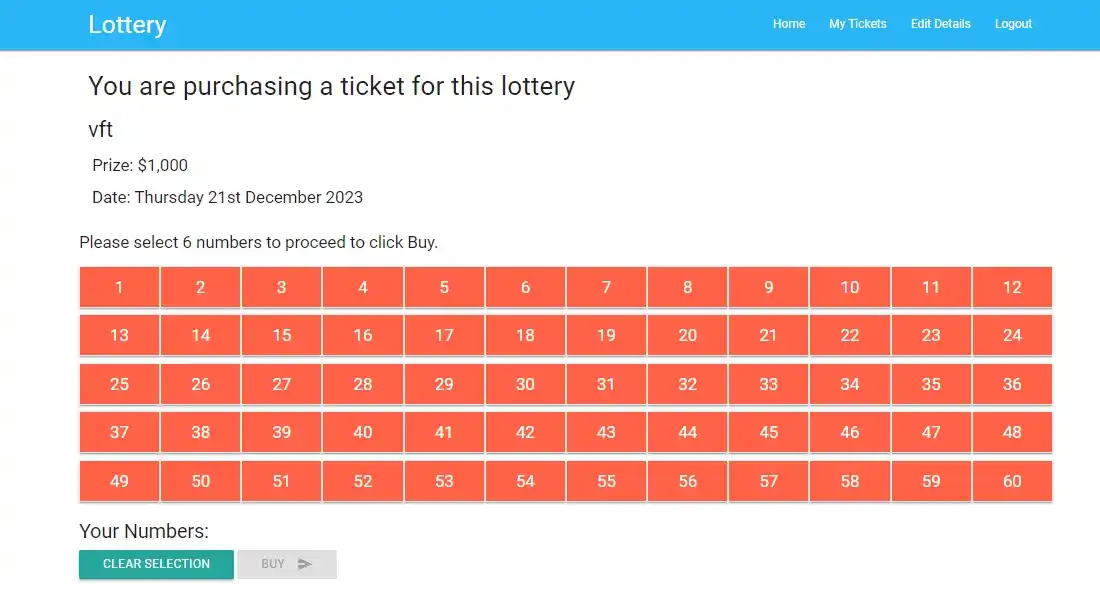This screenshot has width=1100, height=591.
Task: Select lottery number 1
Action: (119, 287)
